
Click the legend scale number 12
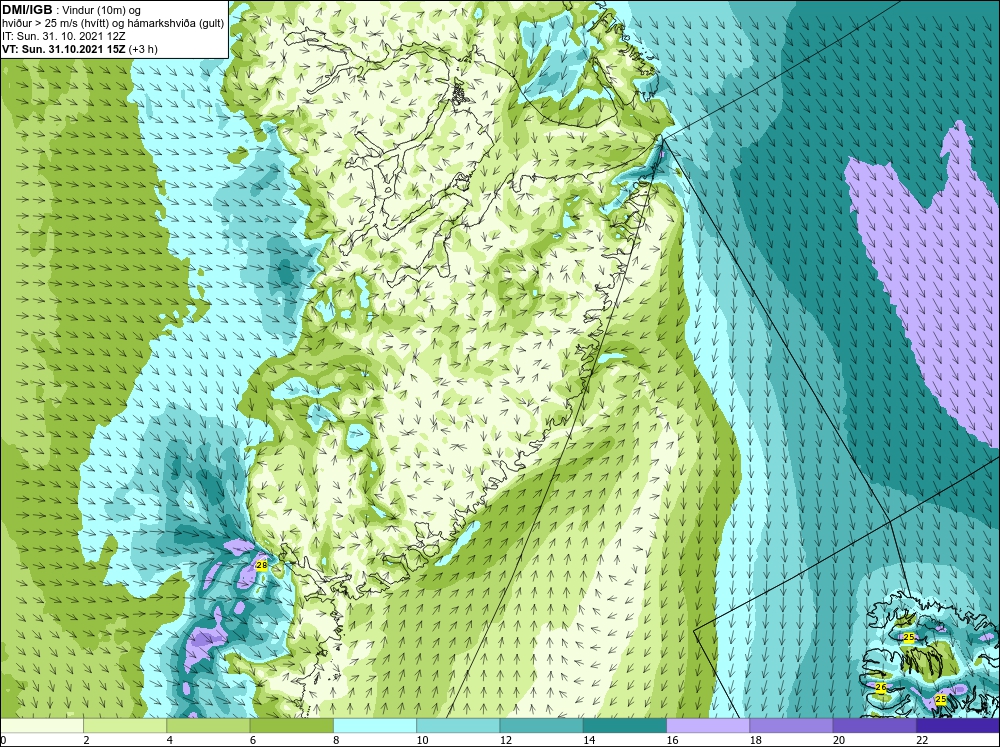coord(506,740)
